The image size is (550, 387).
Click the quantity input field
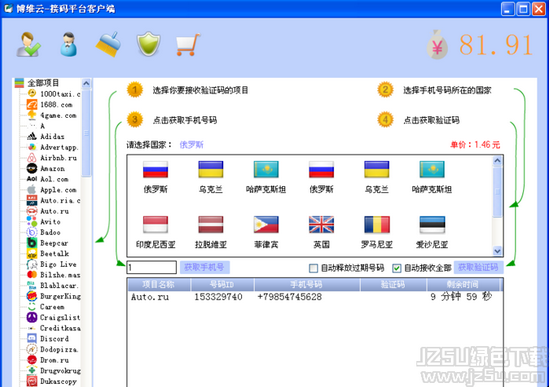tap(152, 267)
